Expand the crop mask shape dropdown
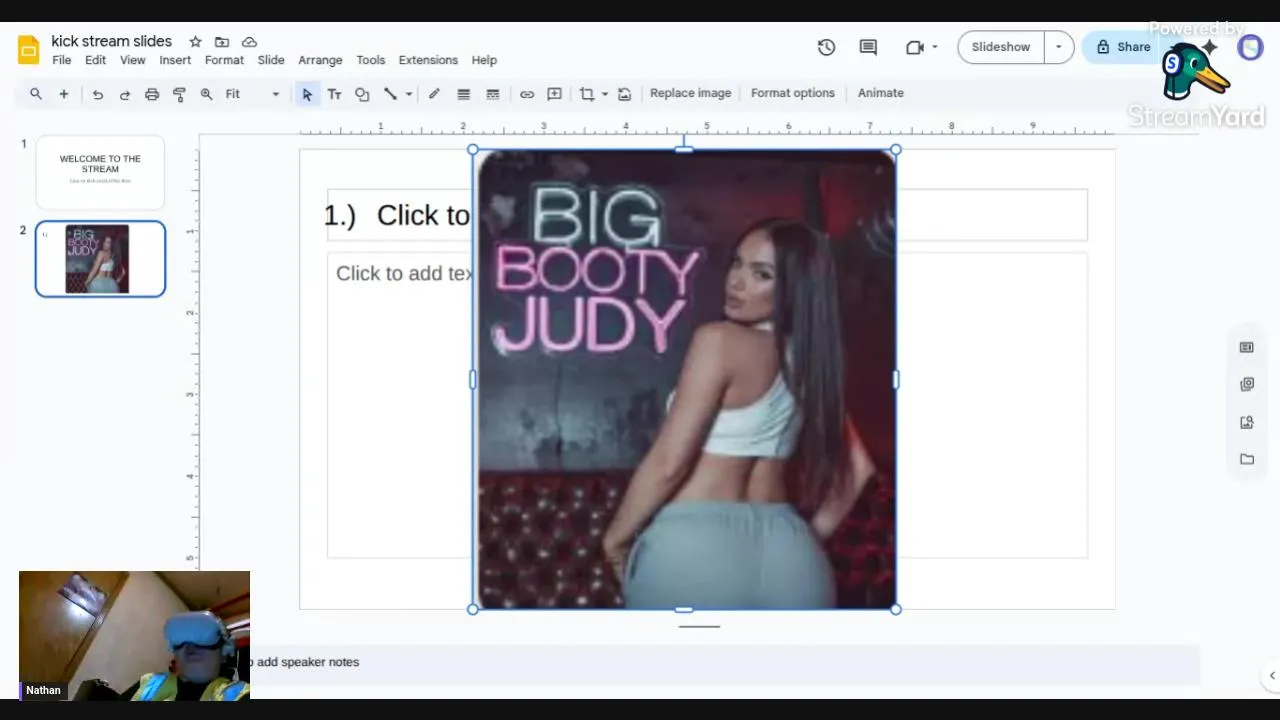The height and width of the screenshot is (720, 1280). click(605, 94)
